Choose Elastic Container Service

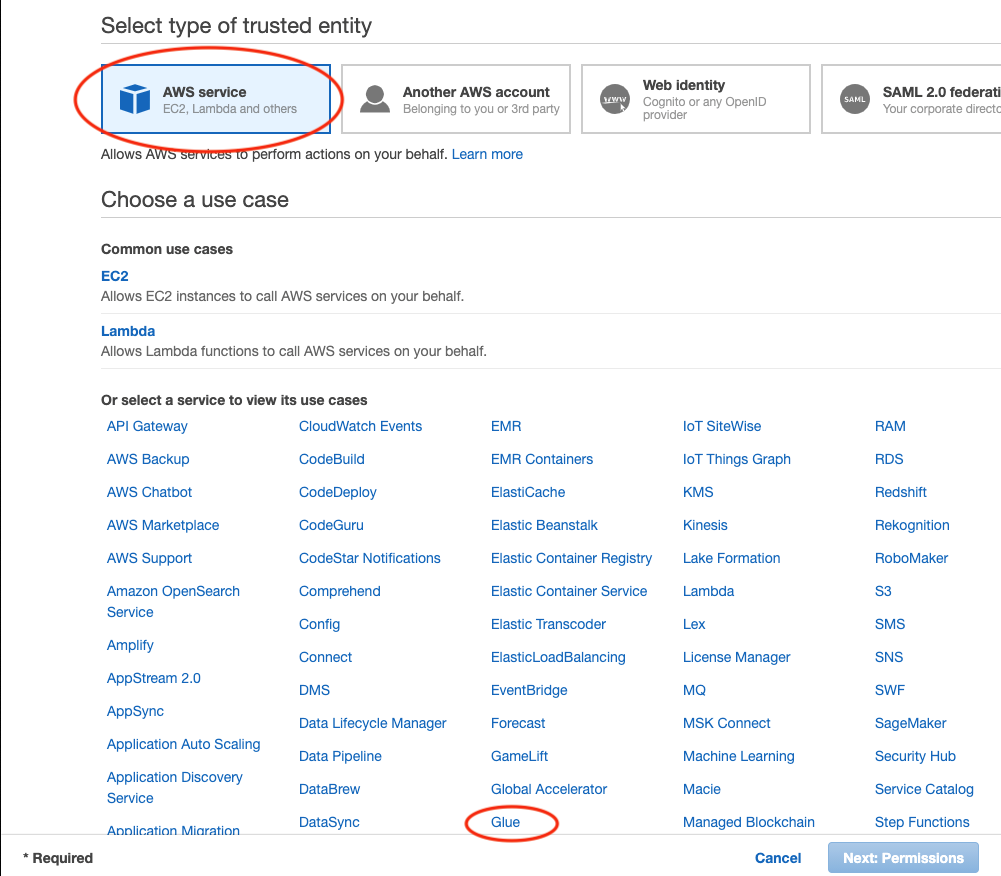(569, 591)
